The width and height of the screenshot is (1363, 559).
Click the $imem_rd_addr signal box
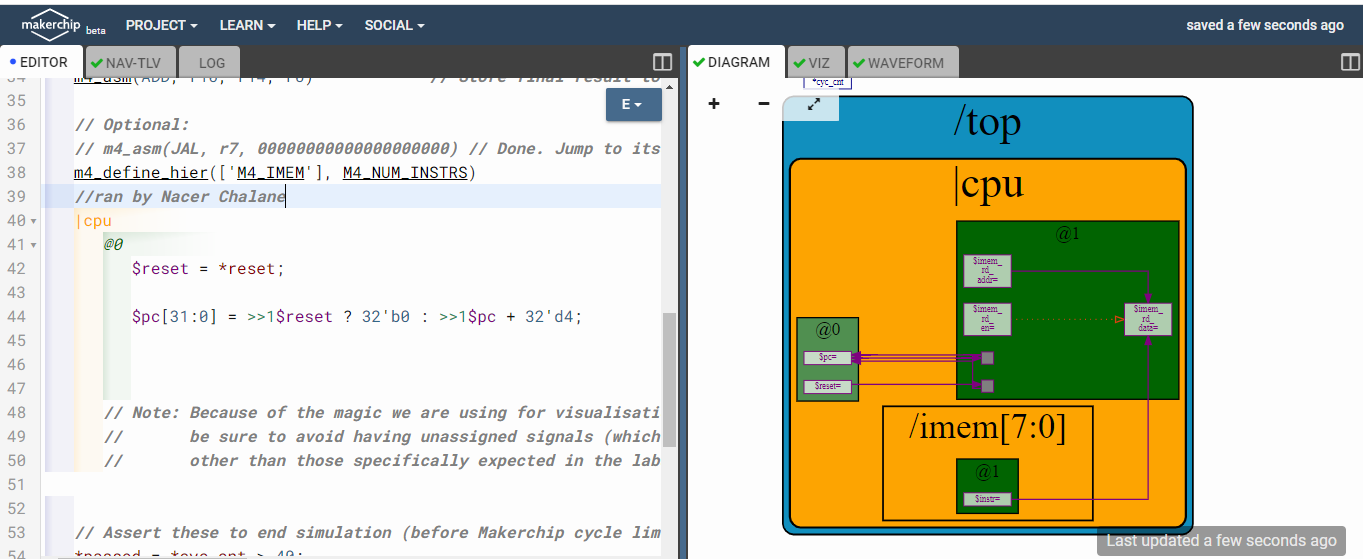(x=987, y=271)
